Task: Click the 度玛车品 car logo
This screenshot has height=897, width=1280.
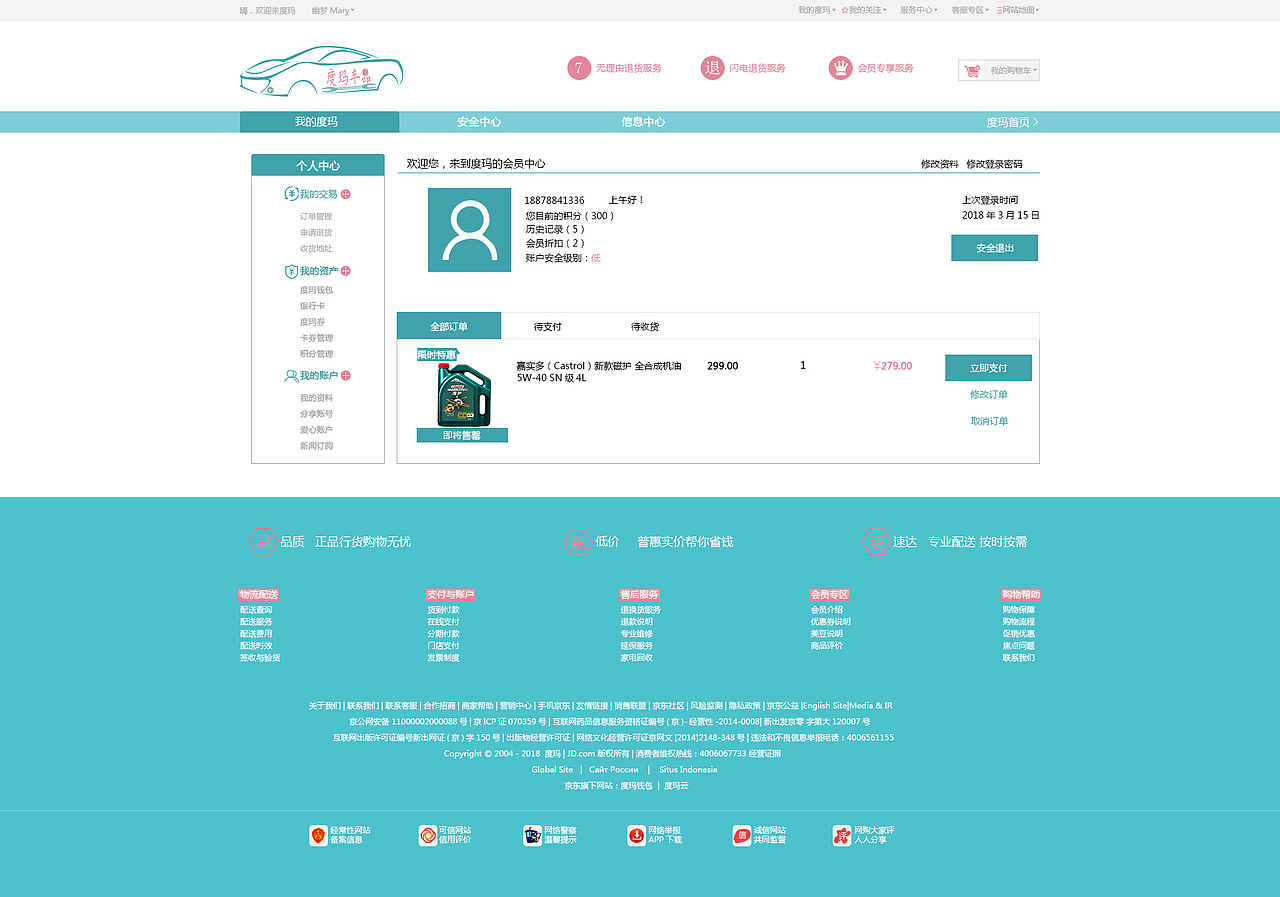Action: tap(322, 71)
